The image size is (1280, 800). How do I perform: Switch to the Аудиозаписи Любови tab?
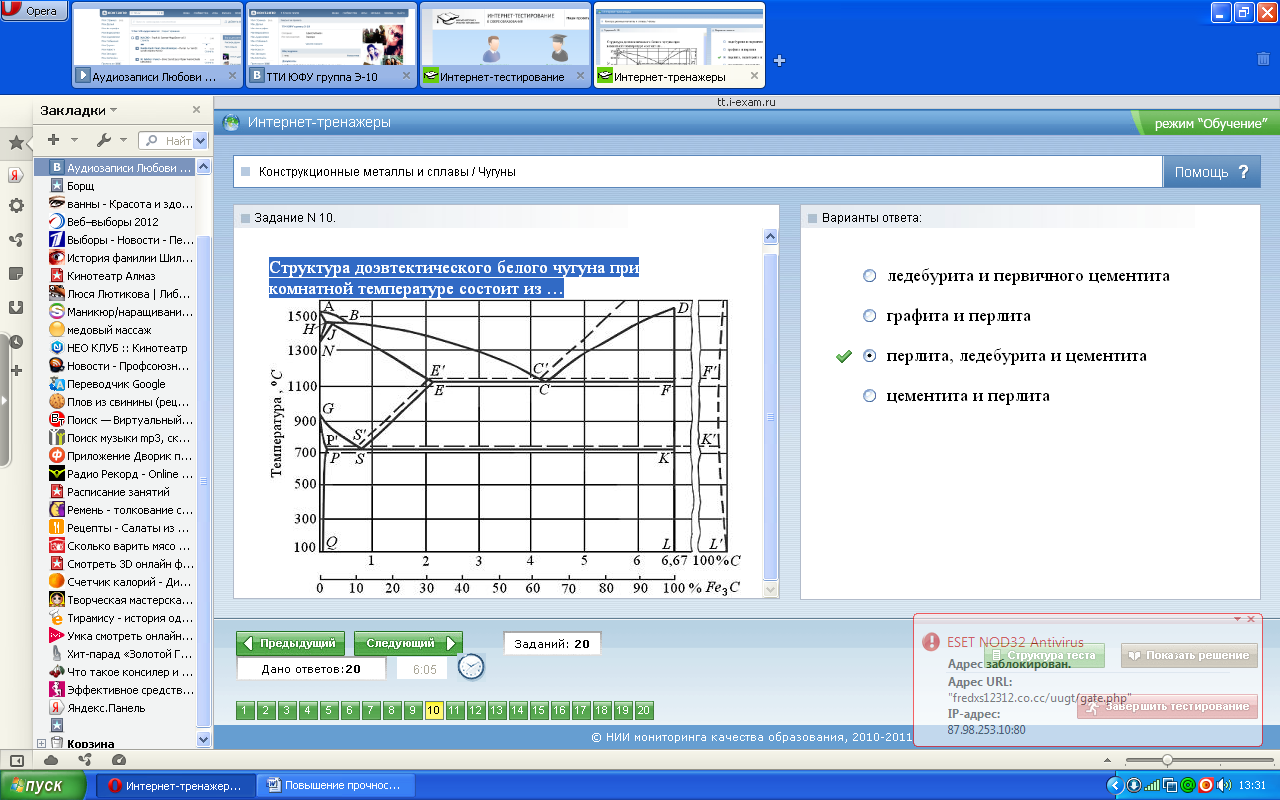click(x=159, y=47)
